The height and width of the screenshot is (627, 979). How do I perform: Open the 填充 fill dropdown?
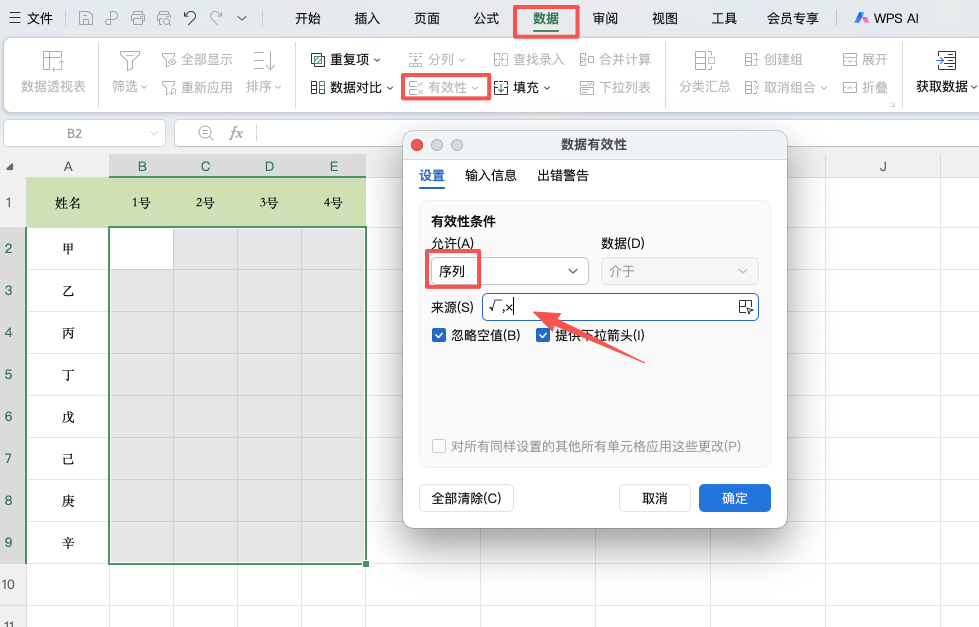(522, 87)
